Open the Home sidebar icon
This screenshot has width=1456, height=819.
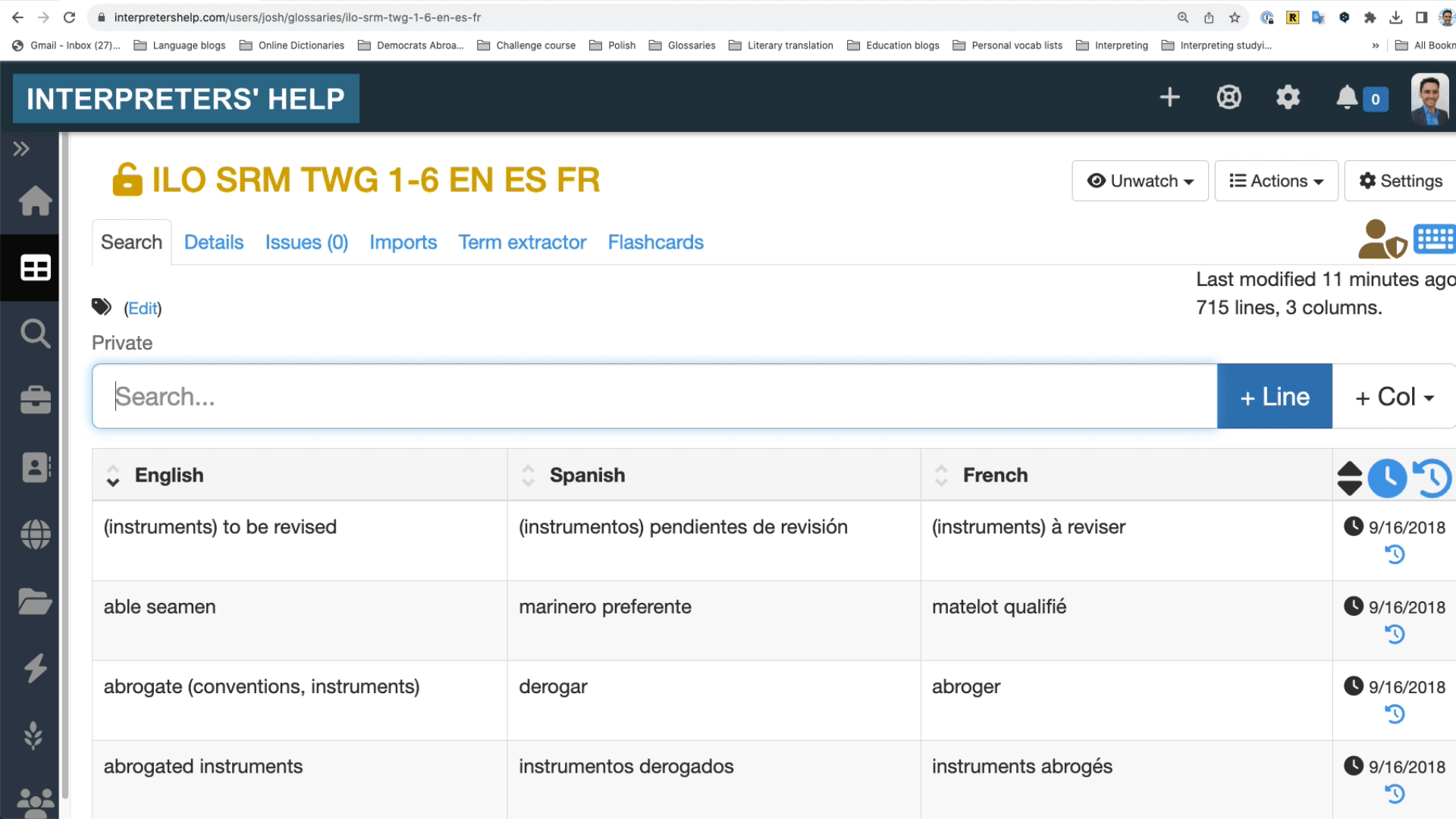pos(35,201)
